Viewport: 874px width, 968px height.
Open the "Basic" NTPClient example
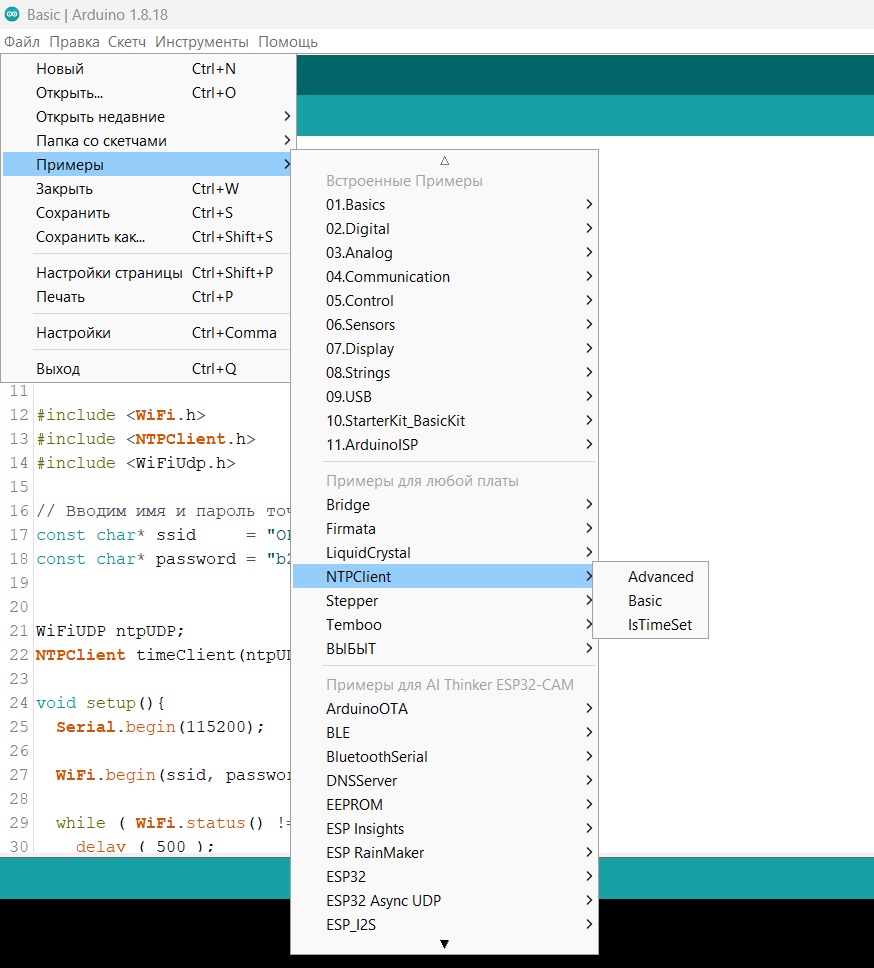pyautogui.click(x=645, y=600)
